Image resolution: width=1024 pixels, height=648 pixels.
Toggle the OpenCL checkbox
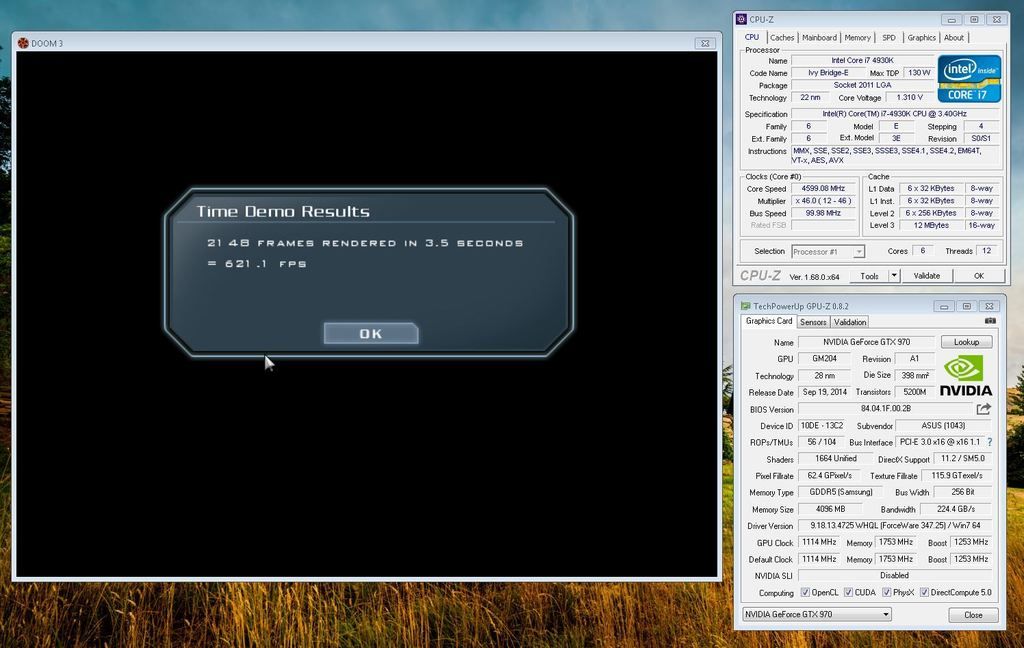(x=805, y=592)
